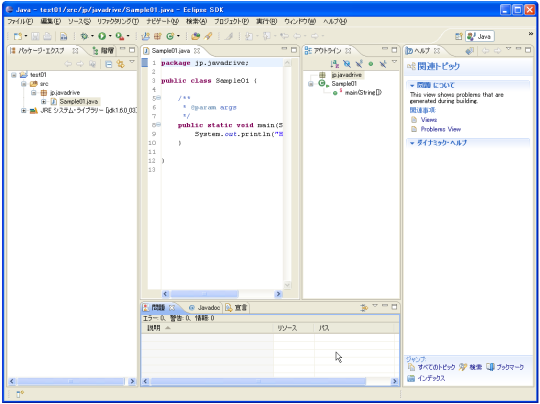Click the New Java Package icon

tap(158, 36)
